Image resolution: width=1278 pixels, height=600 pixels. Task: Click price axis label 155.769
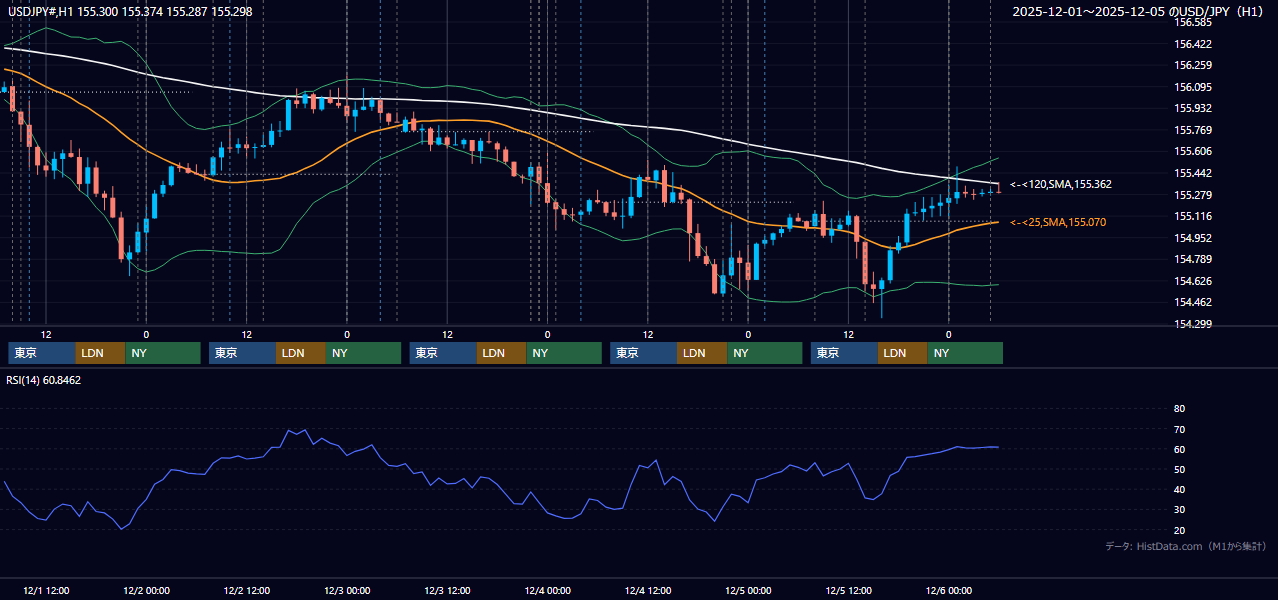click(1193, 130)
